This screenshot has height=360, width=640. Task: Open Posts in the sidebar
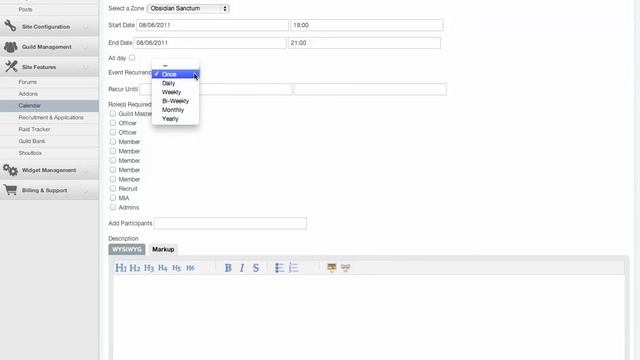25,9
